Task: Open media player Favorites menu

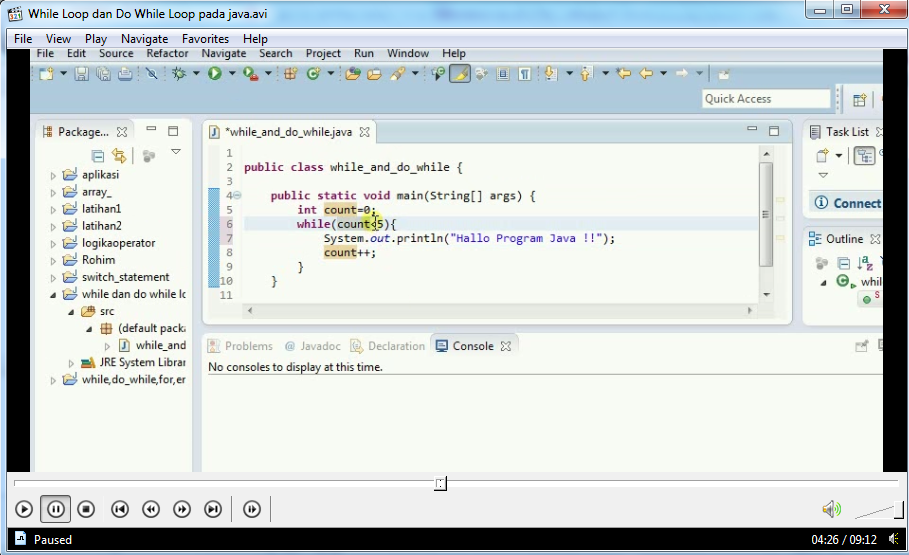Action: [x=205, y=39]
